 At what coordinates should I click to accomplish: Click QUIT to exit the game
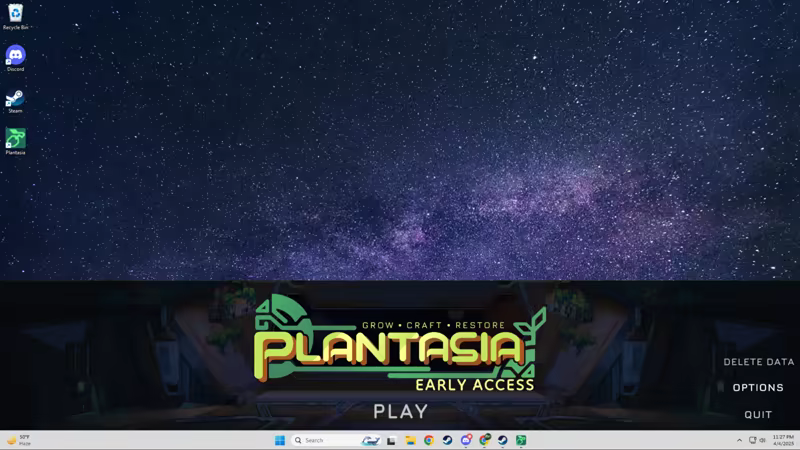tap(758, 415)
